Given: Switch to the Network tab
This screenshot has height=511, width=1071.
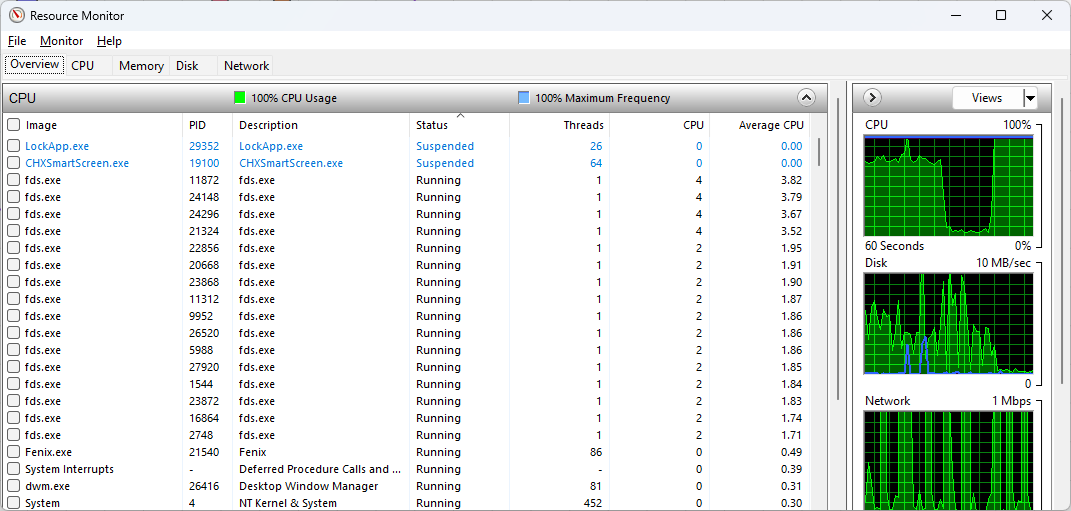Looking at the screenshot, I should click(246, 66).
